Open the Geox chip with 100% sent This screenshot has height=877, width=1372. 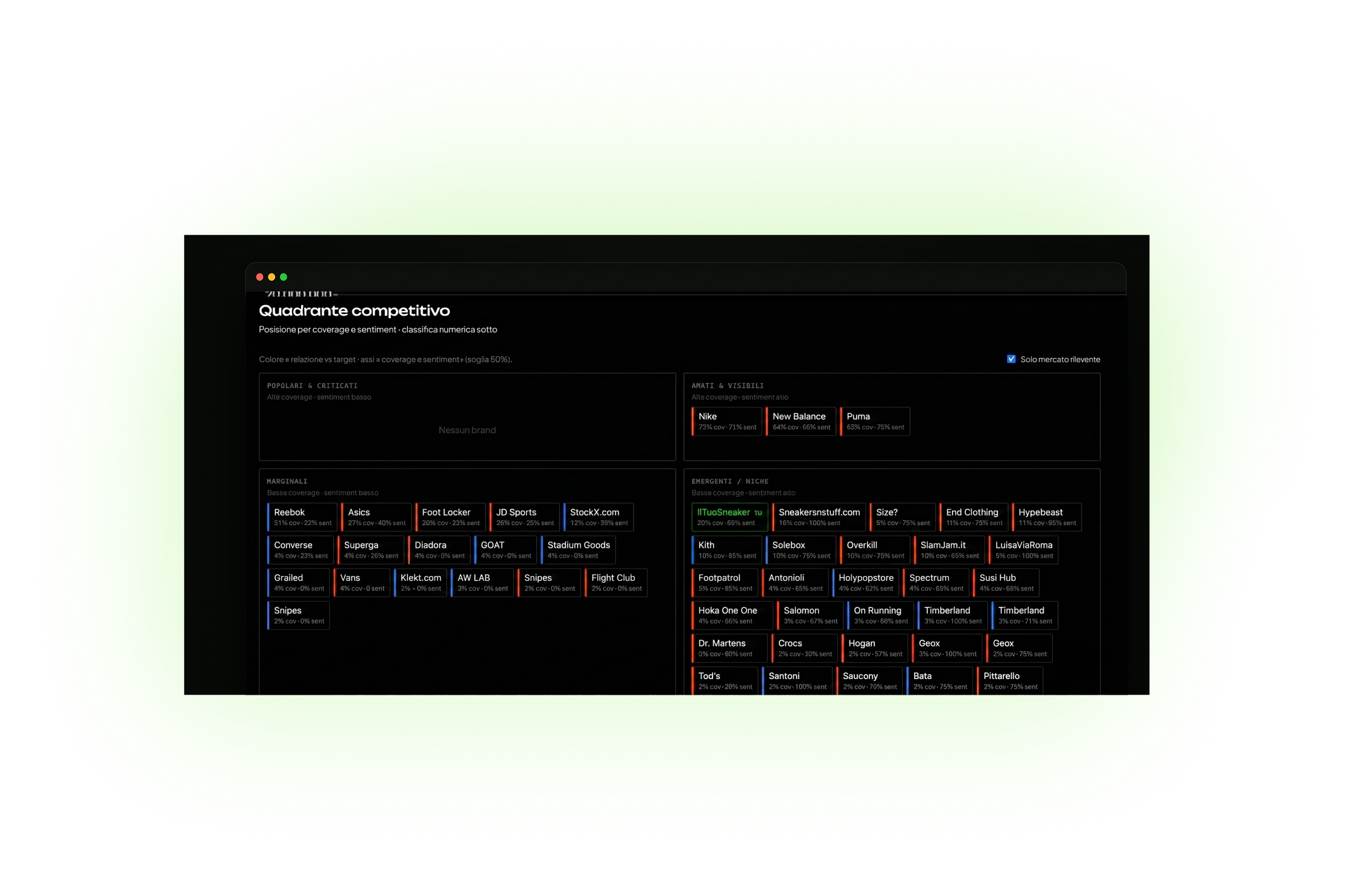click(x=947, y=648)
